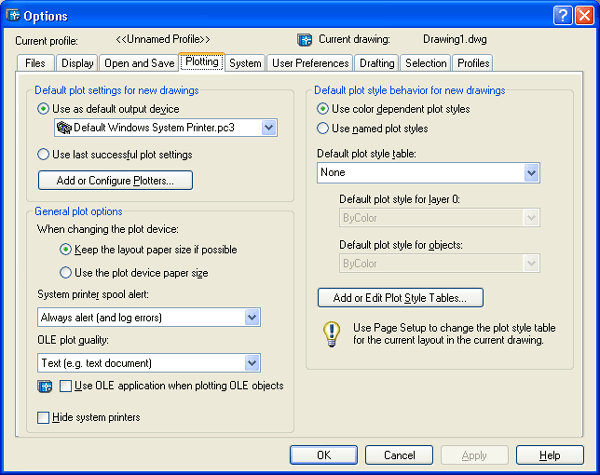Open the Selection tab
Viewport: 600px width, 475px height.
(426, 63)
